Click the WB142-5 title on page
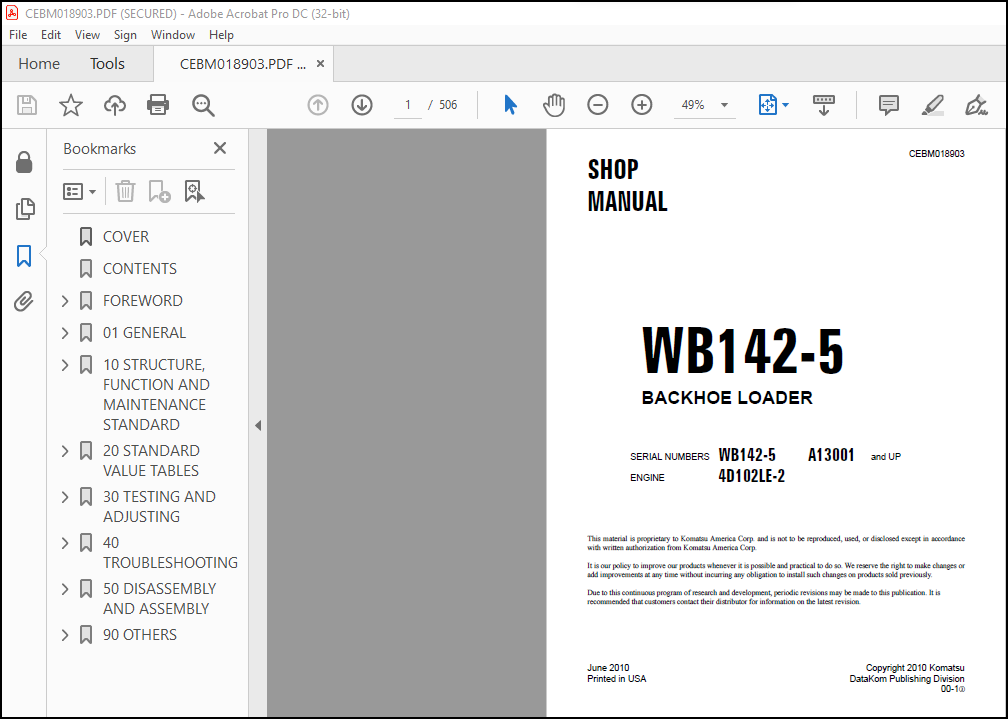 click(742, 351)
